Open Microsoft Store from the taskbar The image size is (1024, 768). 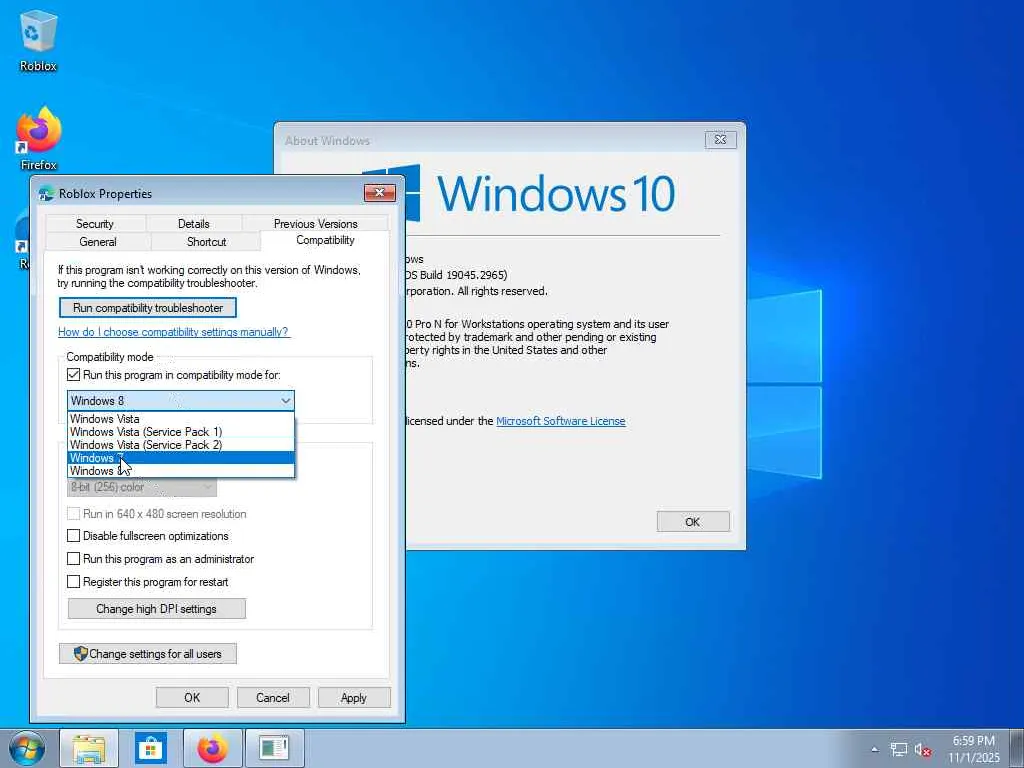(x=151, y=748)
